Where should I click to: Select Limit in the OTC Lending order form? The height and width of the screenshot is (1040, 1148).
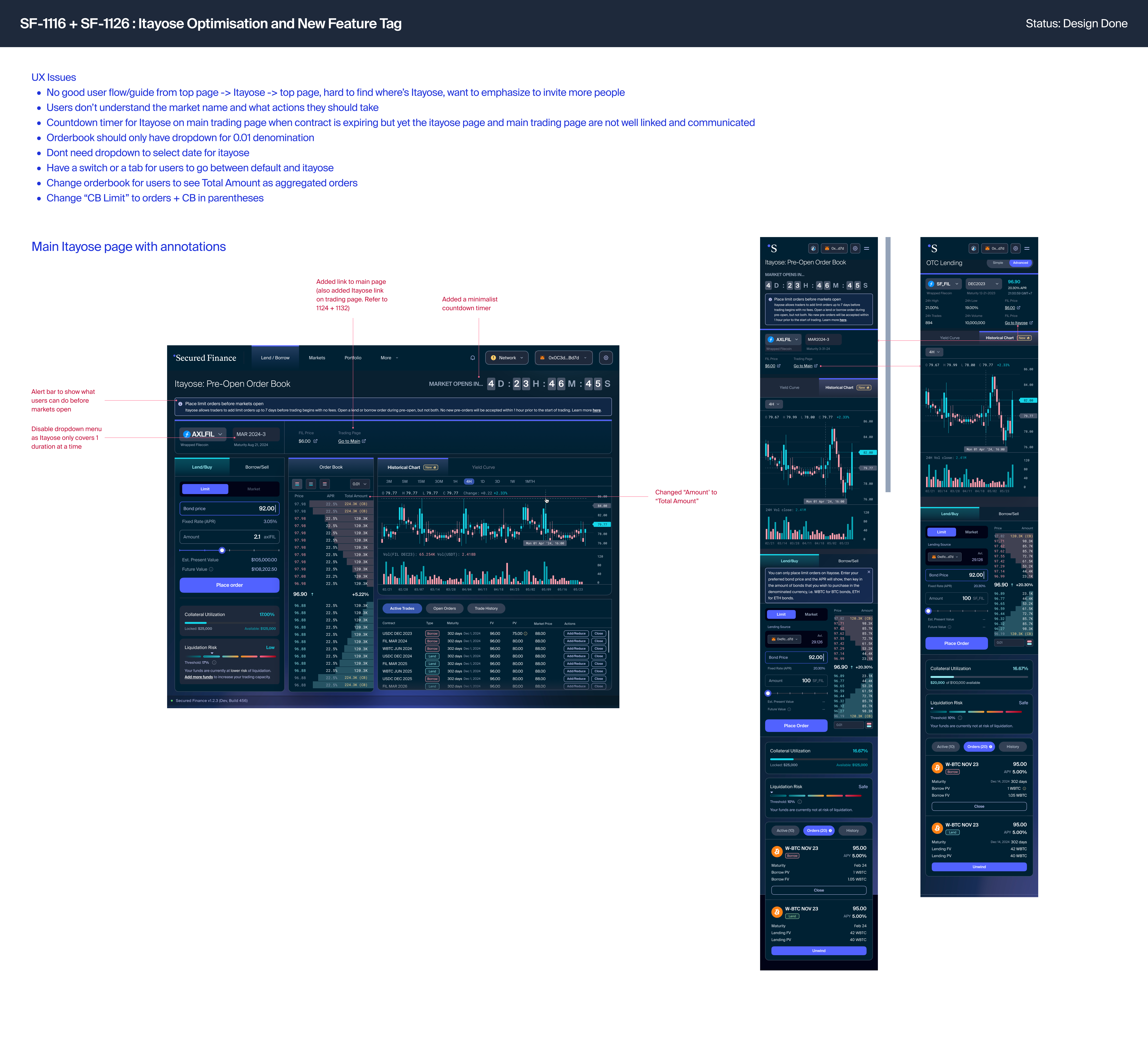pyautogui.click(x=942, y=532)
